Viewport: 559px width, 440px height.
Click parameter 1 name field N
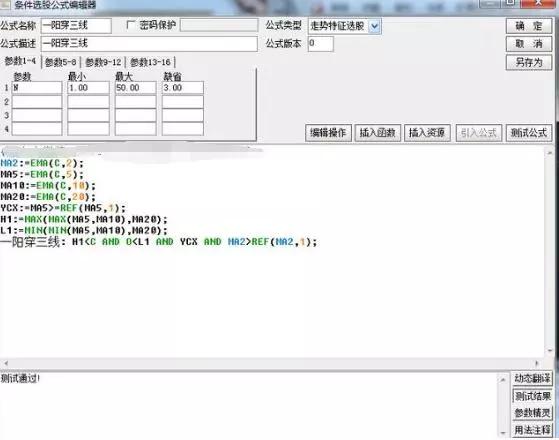point(37,88)
